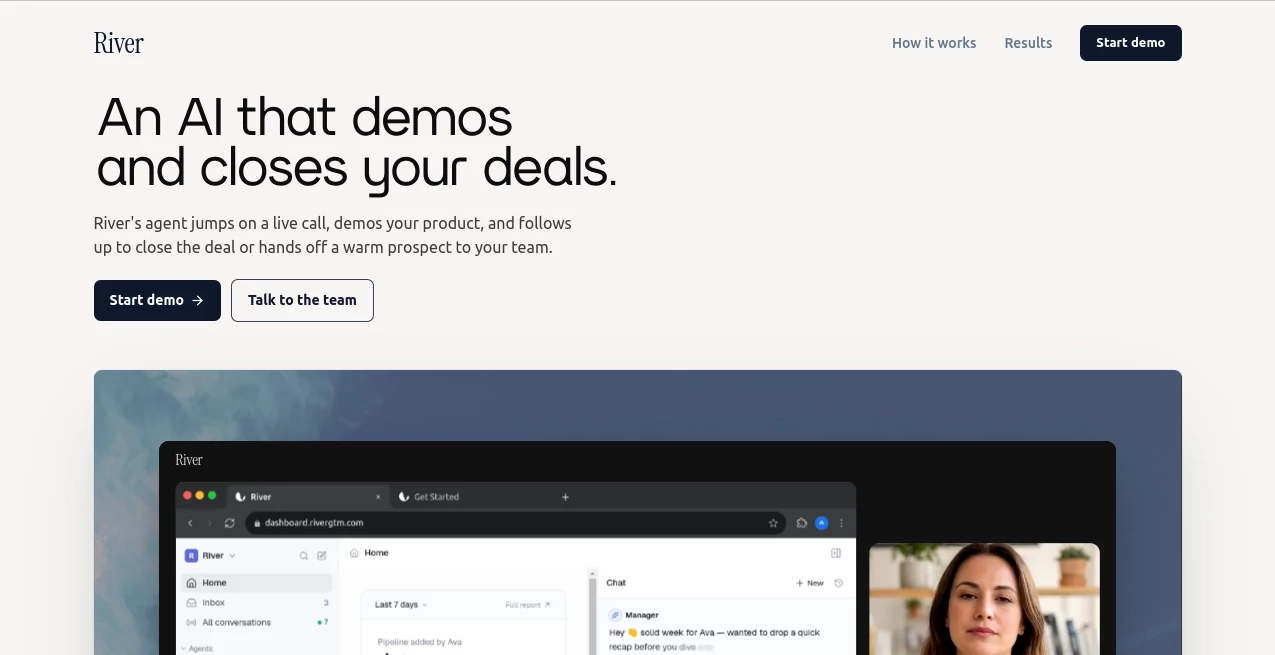Click the River label above the demo browser
This screenshot has height=655, width=1275.
[x=189, y=460]
